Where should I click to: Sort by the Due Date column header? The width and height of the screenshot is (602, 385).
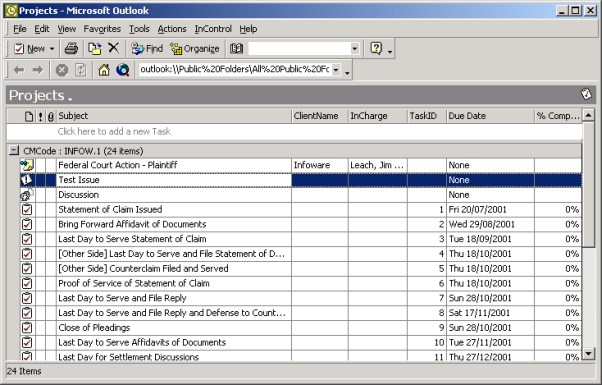pos(490,116)
